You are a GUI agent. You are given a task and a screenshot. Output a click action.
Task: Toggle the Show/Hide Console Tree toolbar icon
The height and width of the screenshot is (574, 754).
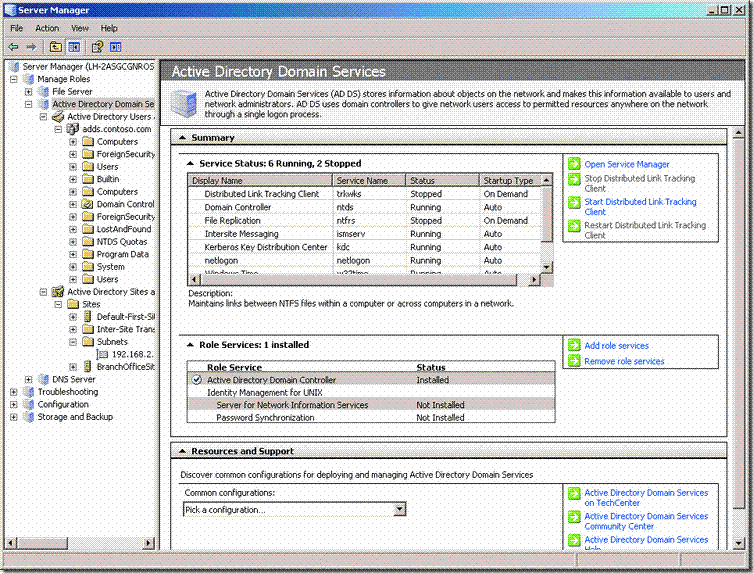(74, 47)
